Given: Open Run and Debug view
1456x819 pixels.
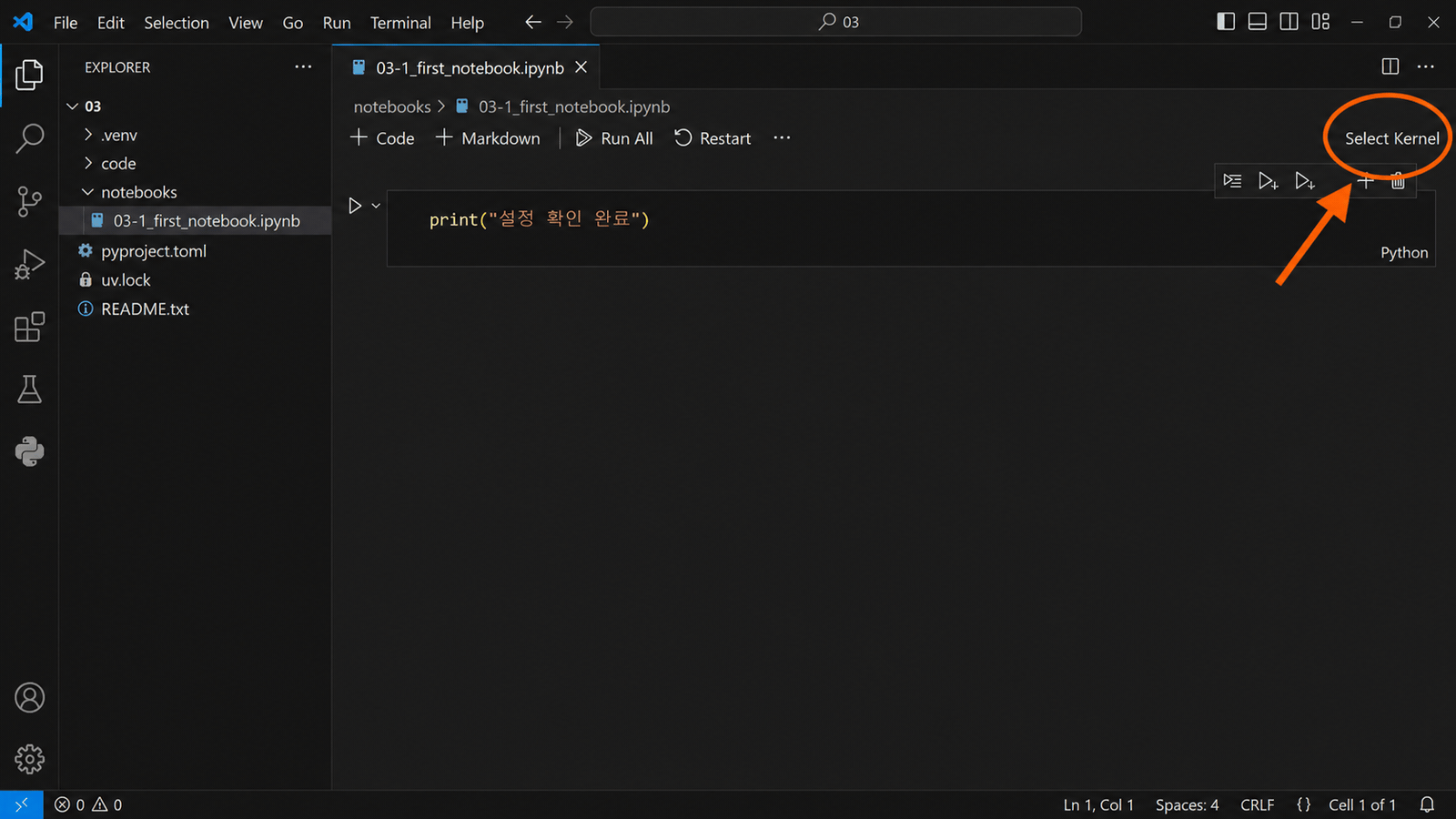Looking at the screenshot, I should 29,264.
